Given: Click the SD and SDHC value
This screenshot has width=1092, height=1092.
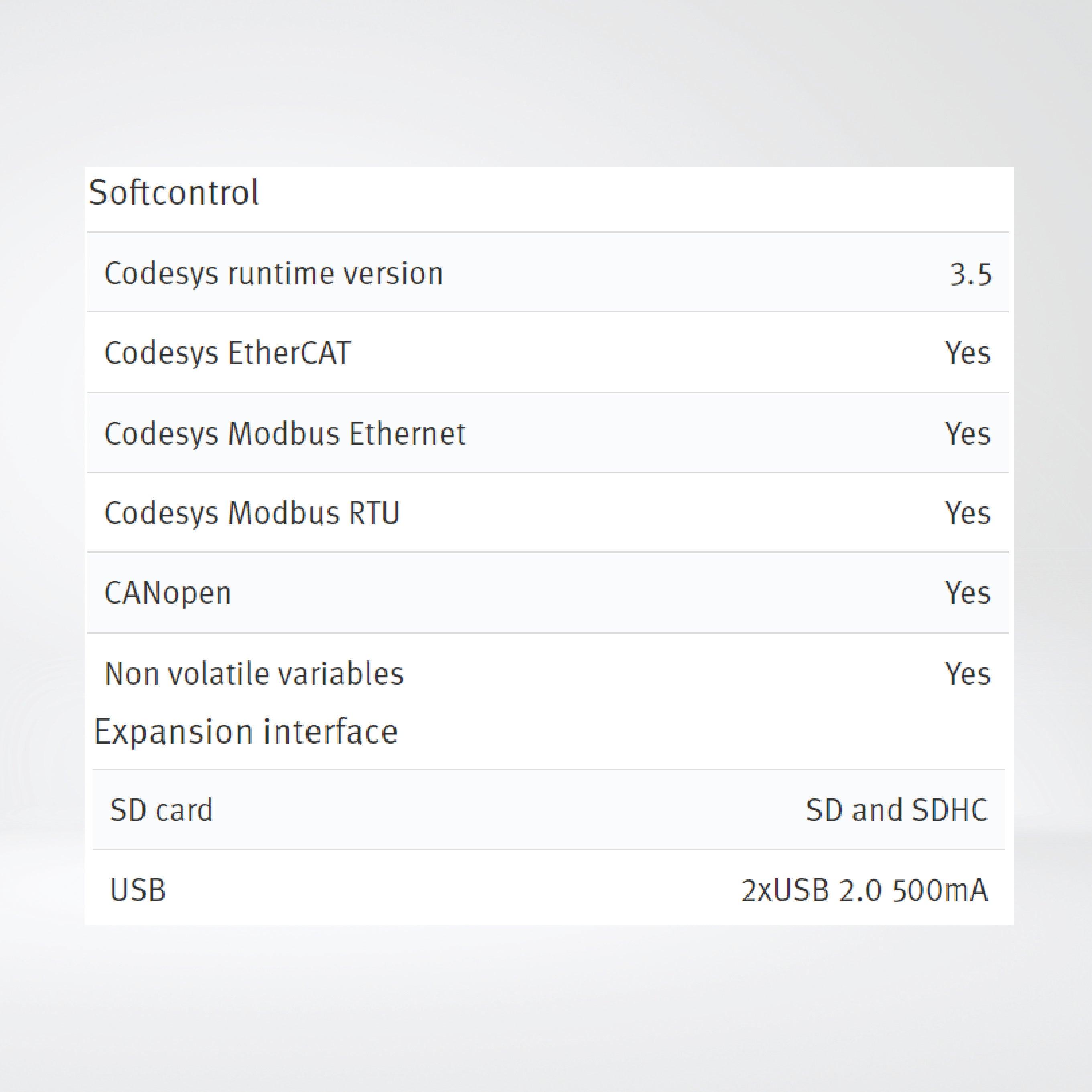Looking at the screenshot, I should [896, 810].
